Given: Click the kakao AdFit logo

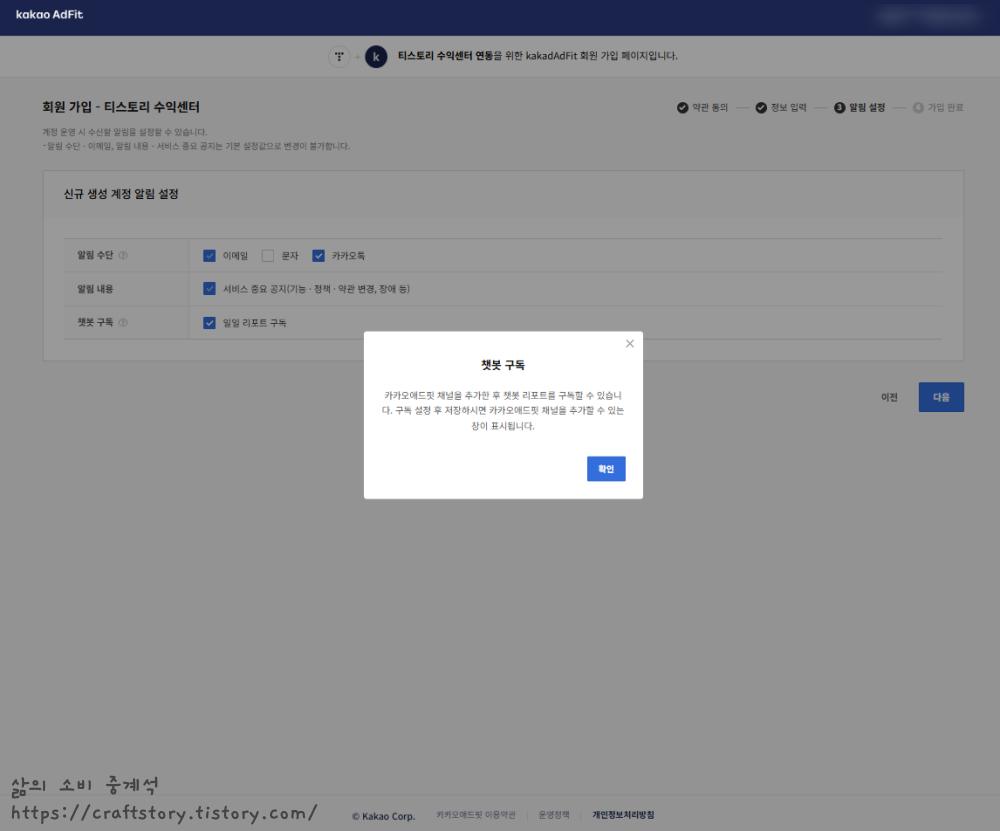Looking at the screenshot, I should click(49, 14).
